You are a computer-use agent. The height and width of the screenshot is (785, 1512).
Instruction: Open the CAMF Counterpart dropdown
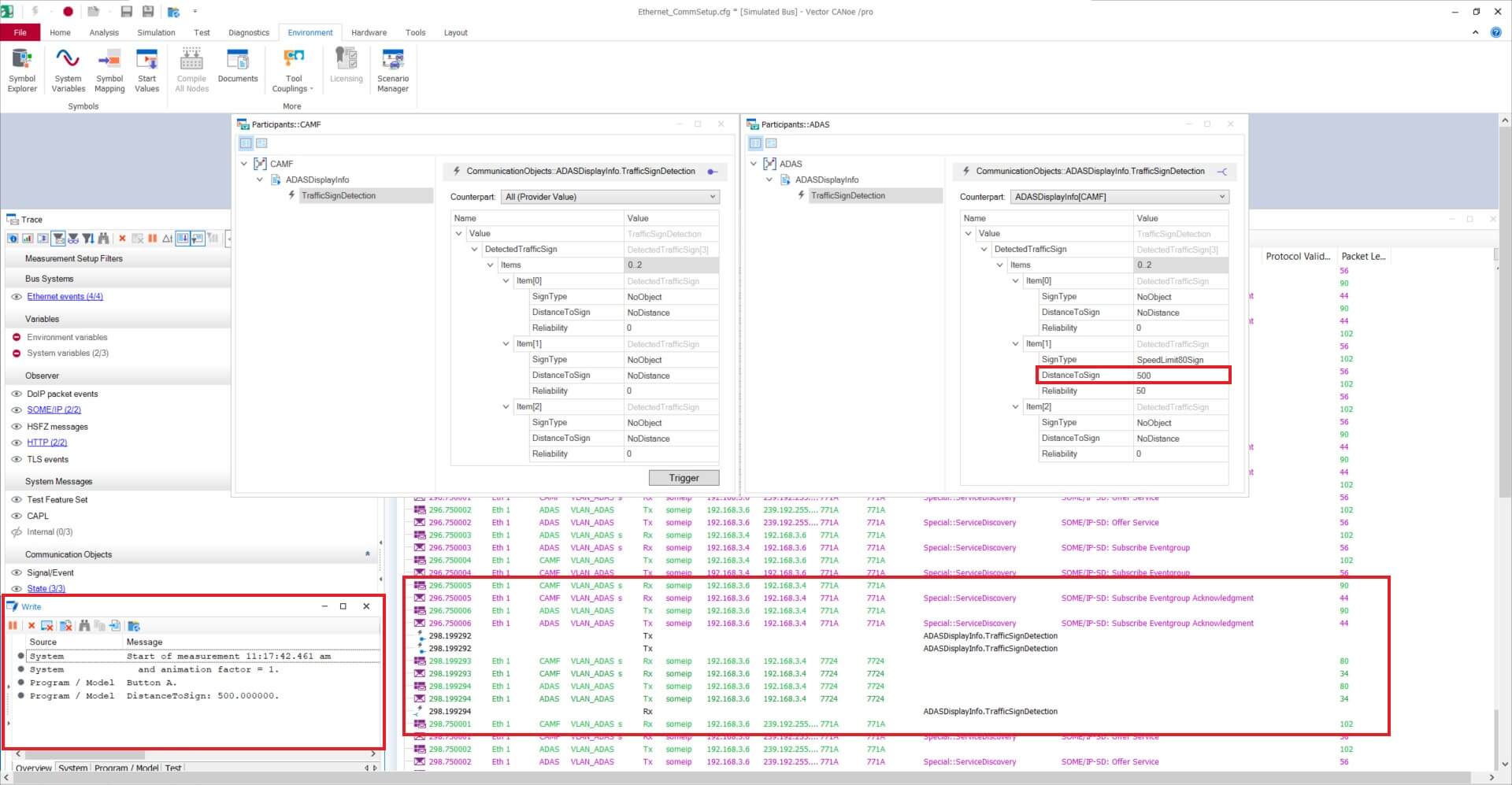click(610, 197)
